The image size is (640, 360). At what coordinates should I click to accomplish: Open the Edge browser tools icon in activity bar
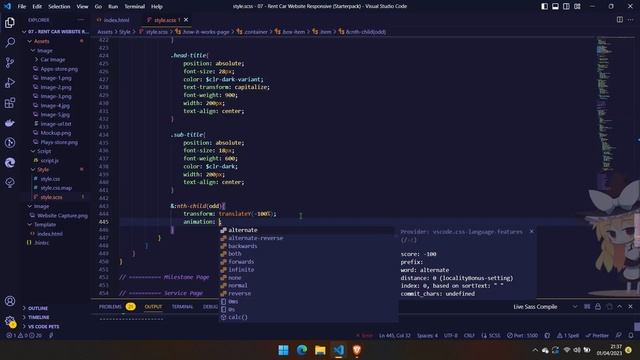(x=10, y=162)
